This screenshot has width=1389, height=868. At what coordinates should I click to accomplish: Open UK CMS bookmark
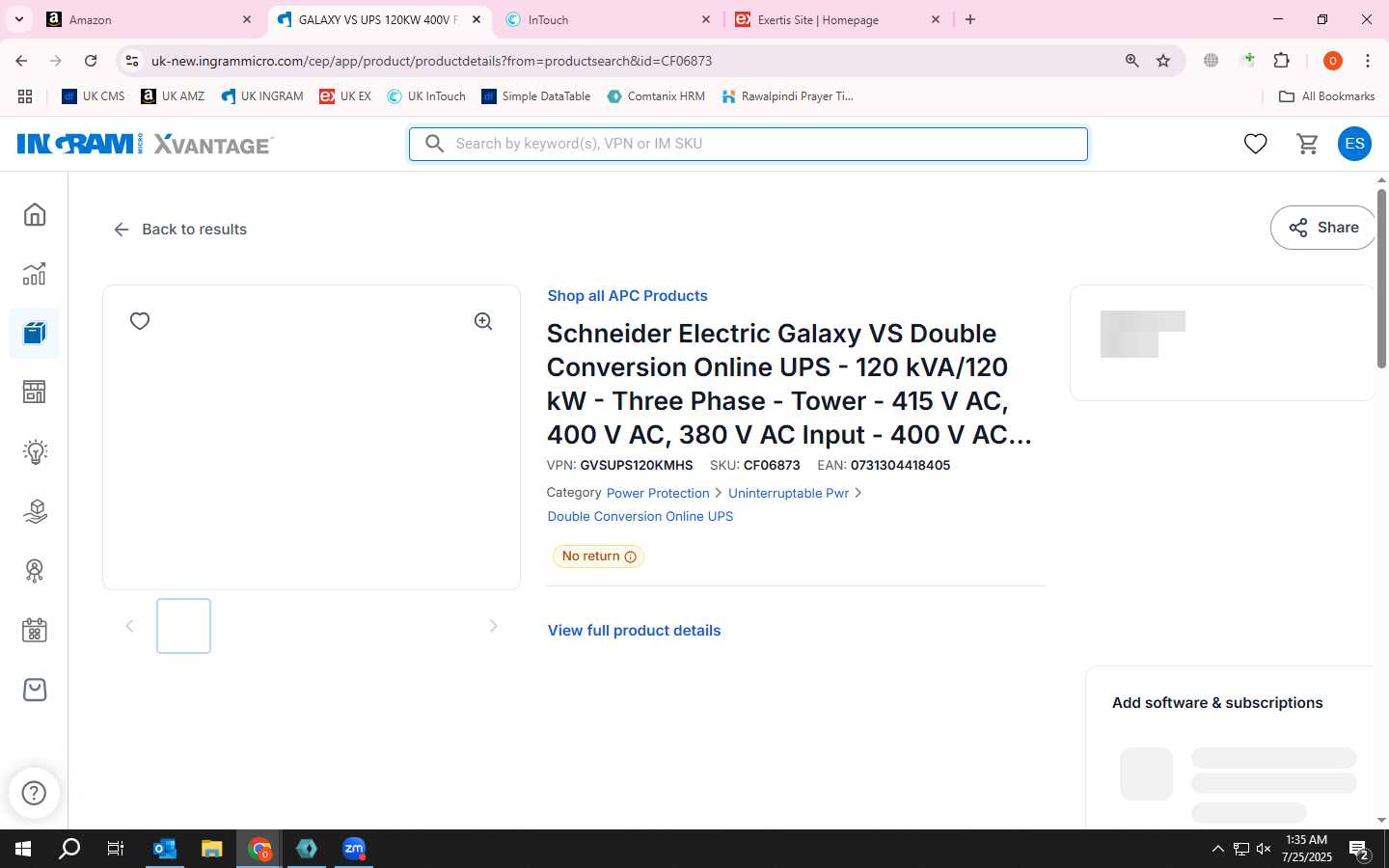pyautogui.click(x=94, y=96)
